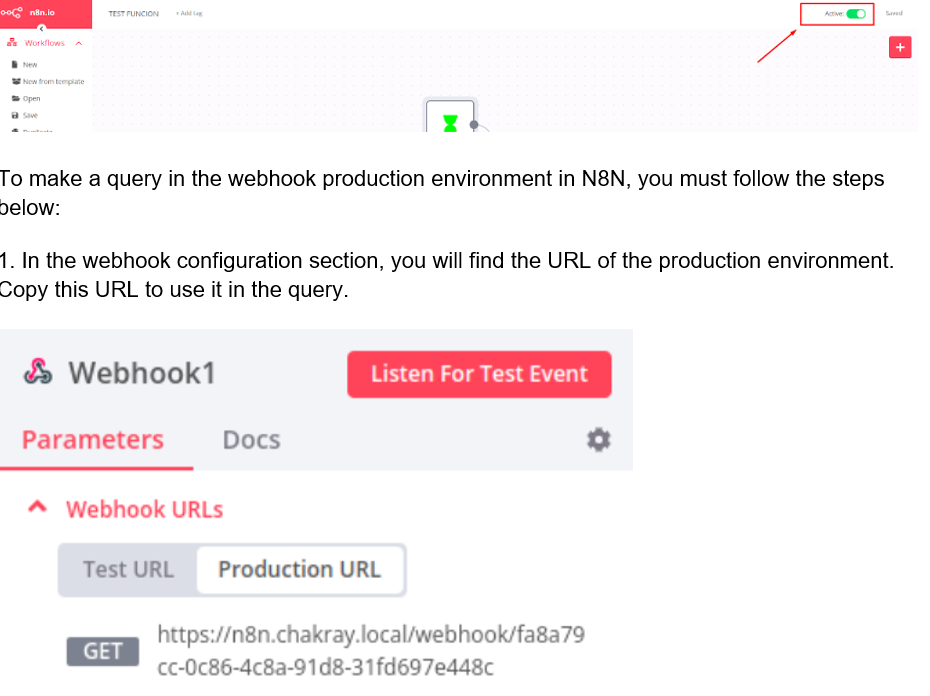Select the hourglass node on the canvas
Screen dimensions: 930x696
tap(450, 120)
